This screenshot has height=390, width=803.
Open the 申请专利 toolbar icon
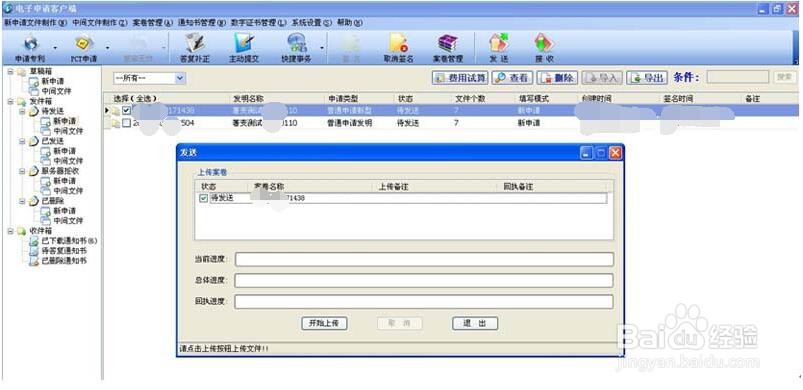[x=30, y=49]
